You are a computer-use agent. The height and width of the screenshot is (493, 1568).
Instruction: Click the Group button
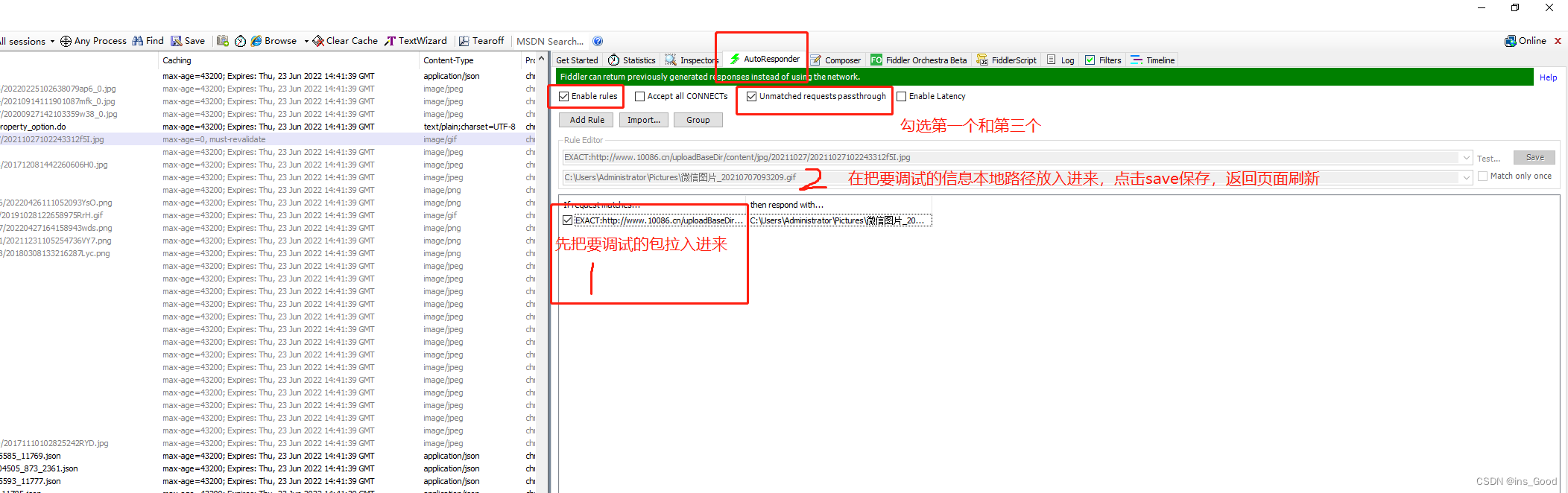tap(698, 120)
